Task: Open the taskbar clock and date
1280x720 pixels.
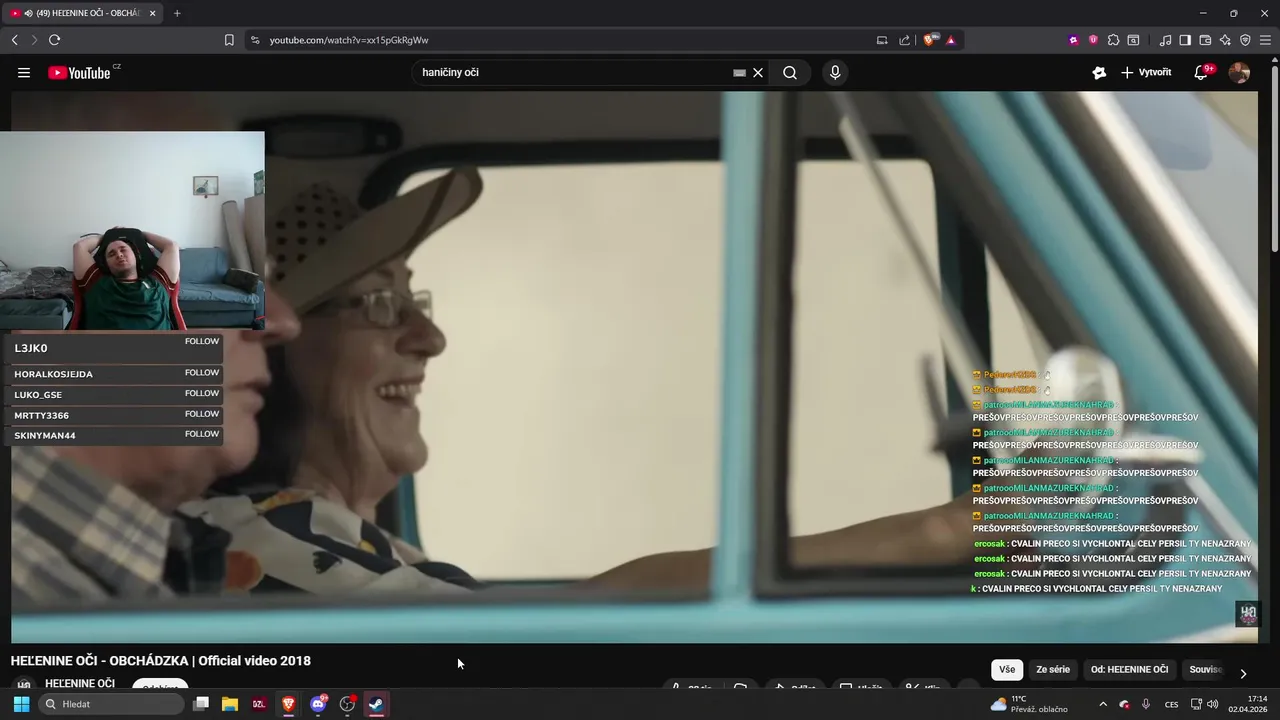Action: [1248, 704]
